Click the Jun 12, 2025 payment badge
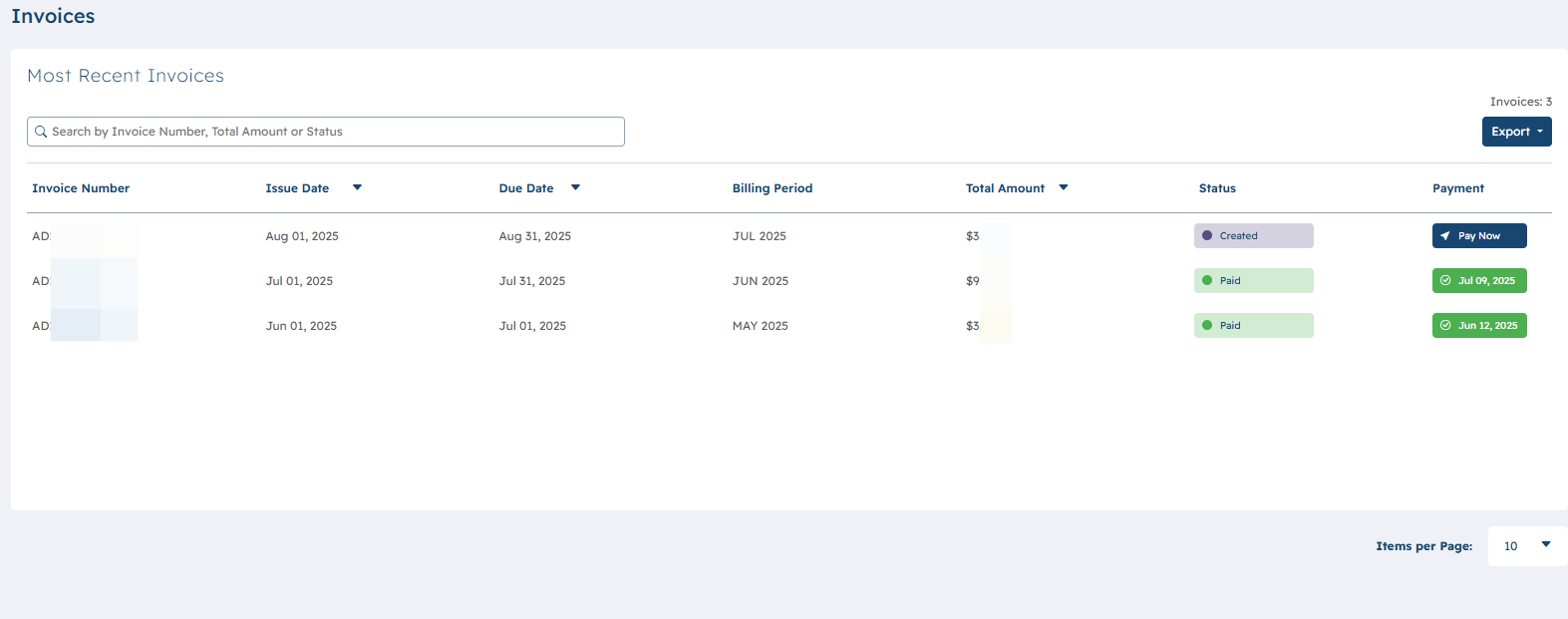The height and width of the screenshot is (619, 1568). tap(1479, 326)
